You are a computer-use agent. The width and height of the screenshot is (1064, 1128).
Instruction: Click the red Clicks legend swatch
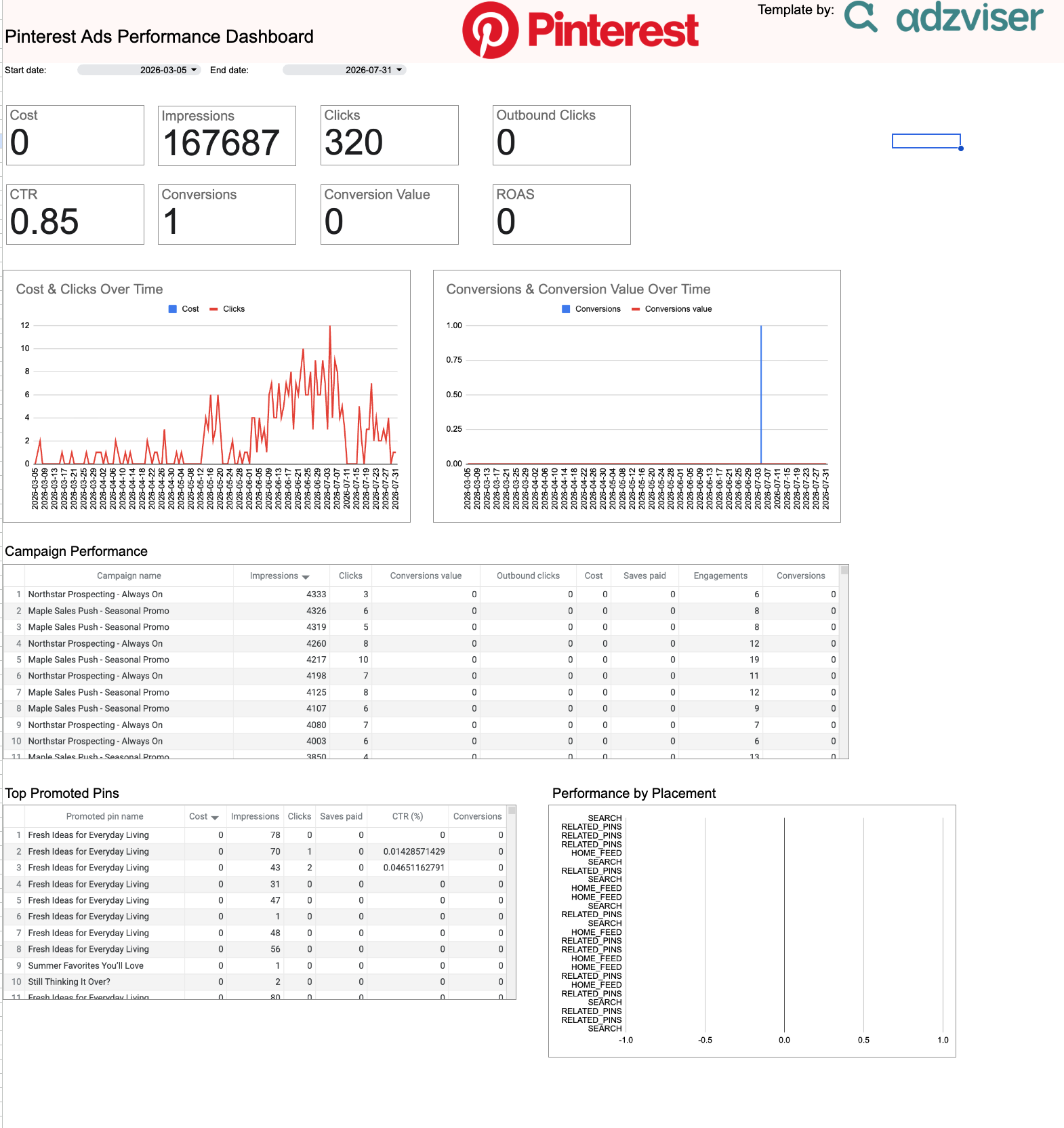213,309
